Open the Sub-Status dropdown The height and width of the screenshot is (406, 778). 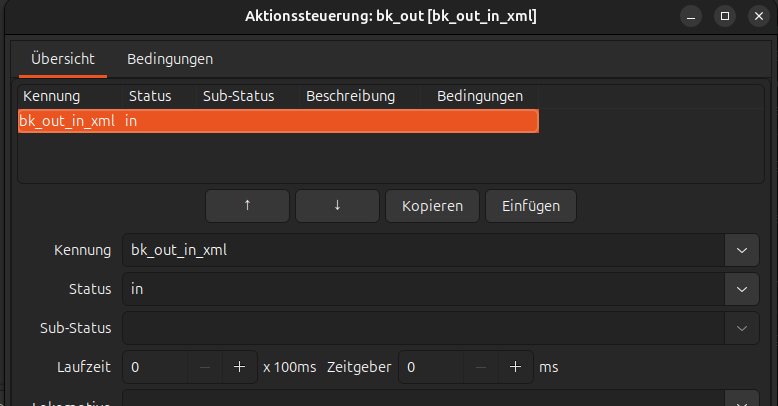pos(741,327)
